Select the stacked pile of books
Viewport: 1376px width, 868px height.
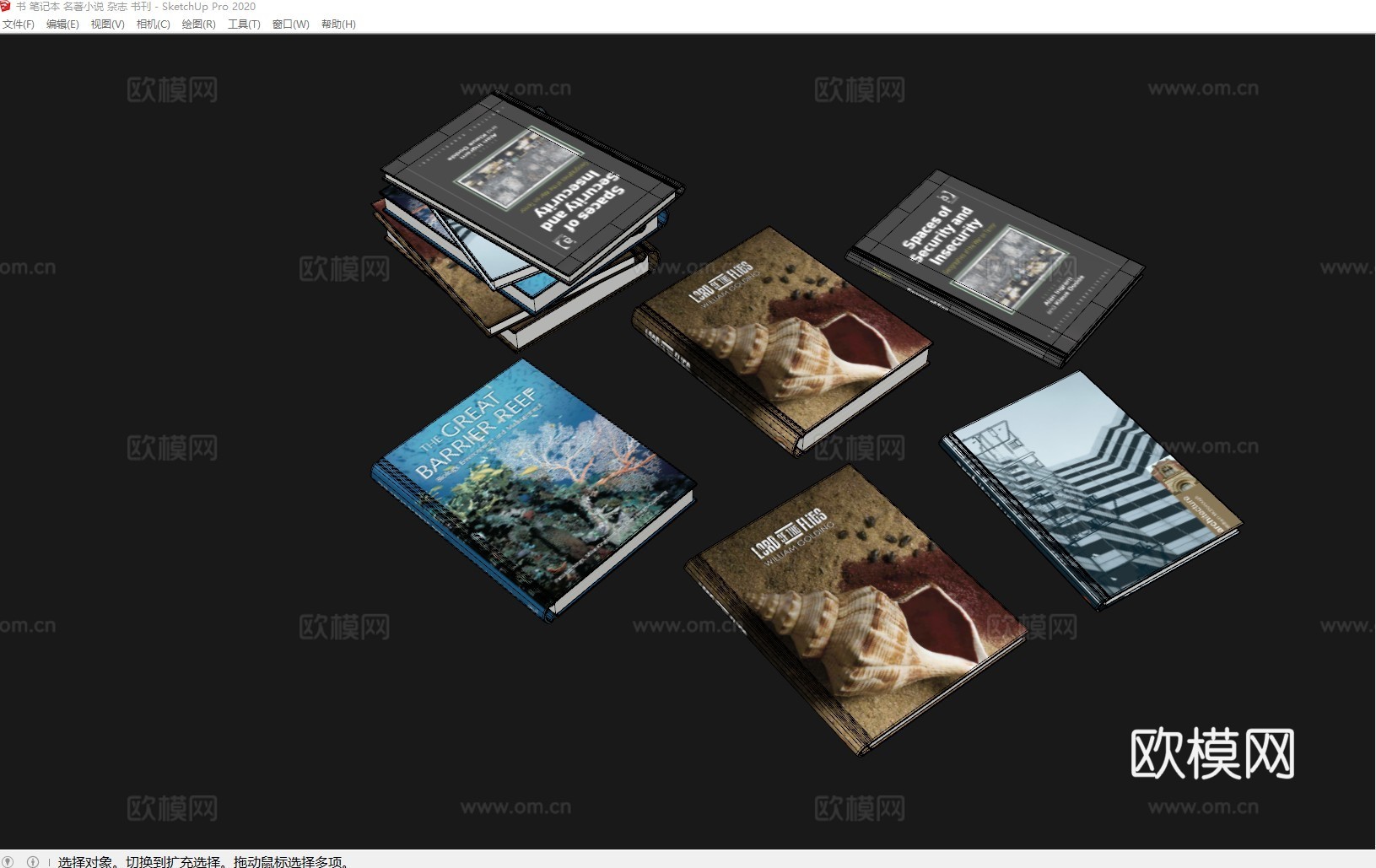[x=530, y=219]
